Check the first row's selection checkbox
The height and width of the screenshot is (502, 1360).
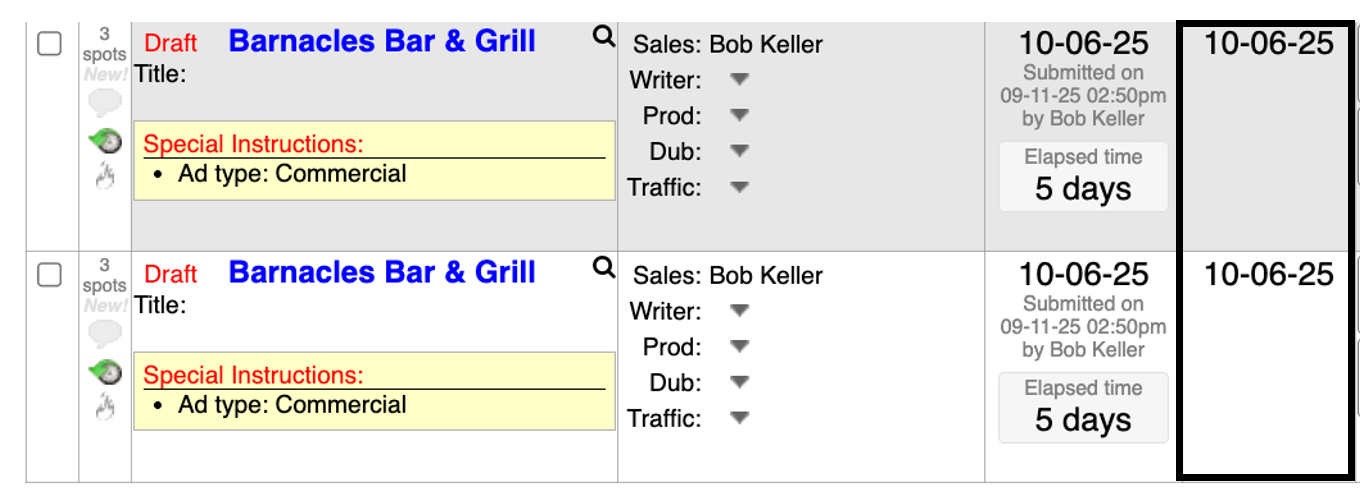click(x=49, y=44)
